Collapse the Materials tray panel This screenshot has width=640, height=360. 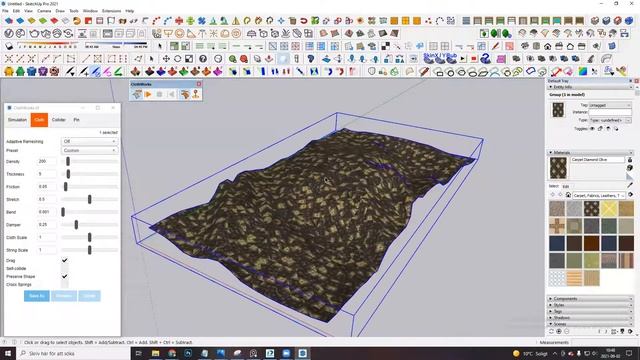pyautogui.click(x=589, y=152)
